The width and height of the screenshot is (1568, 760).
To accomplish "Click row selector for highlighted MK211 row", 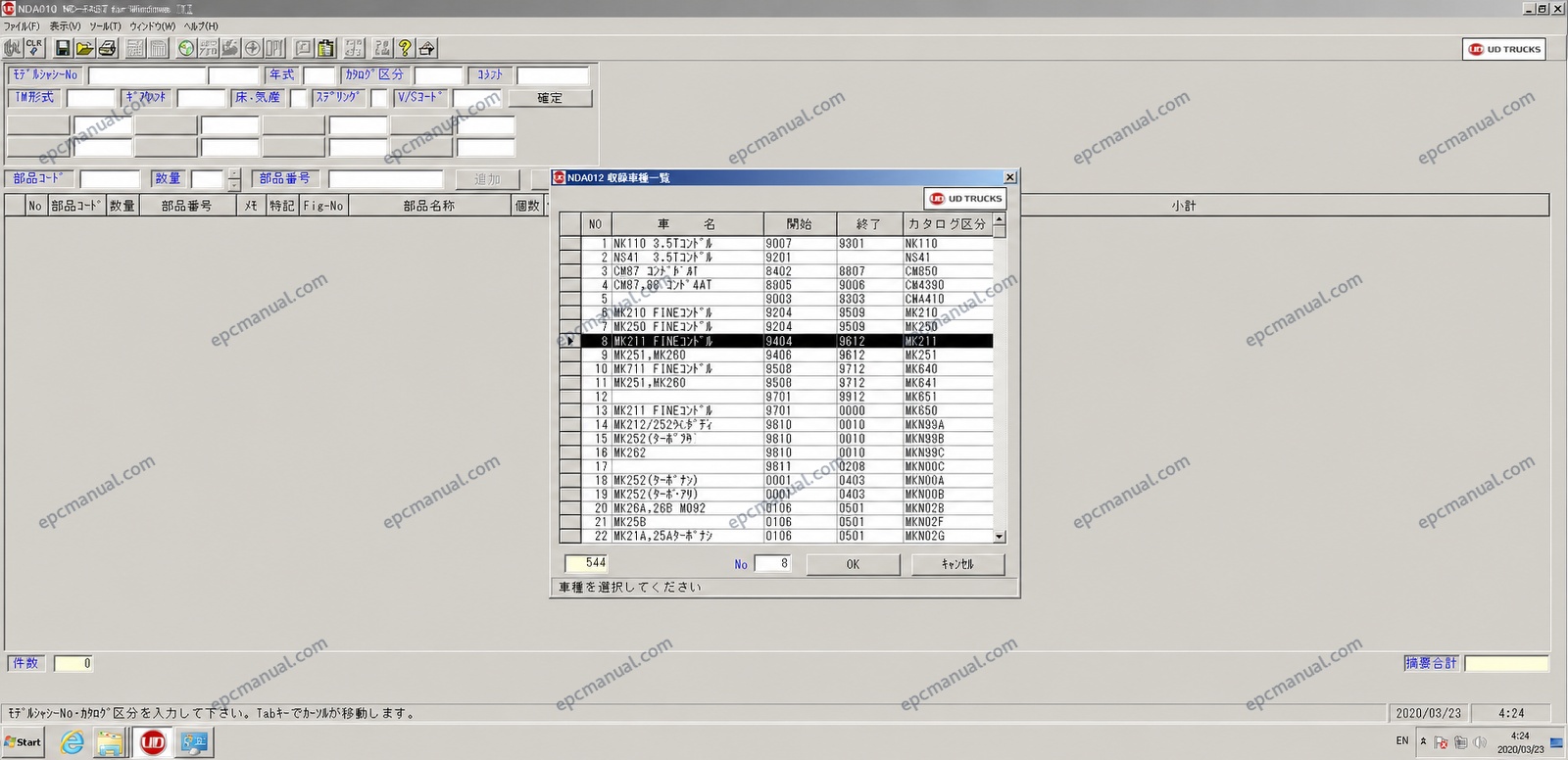I will pyautogui.click(x=569, y=341).
